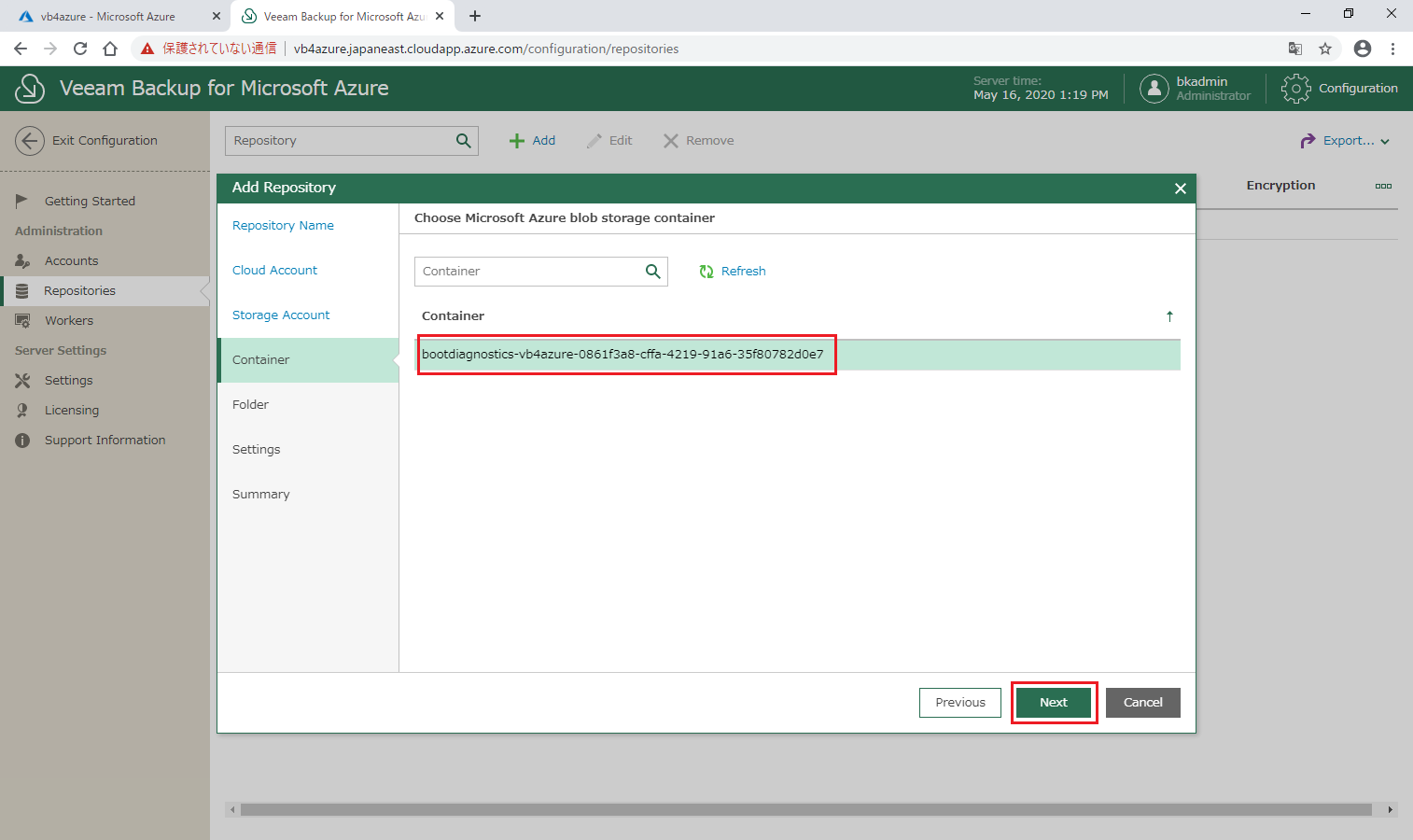Go to Repository Name wizard step
Image resolution: width=1413 pixels, height=840 pixels.
click(x=283, y=226)
